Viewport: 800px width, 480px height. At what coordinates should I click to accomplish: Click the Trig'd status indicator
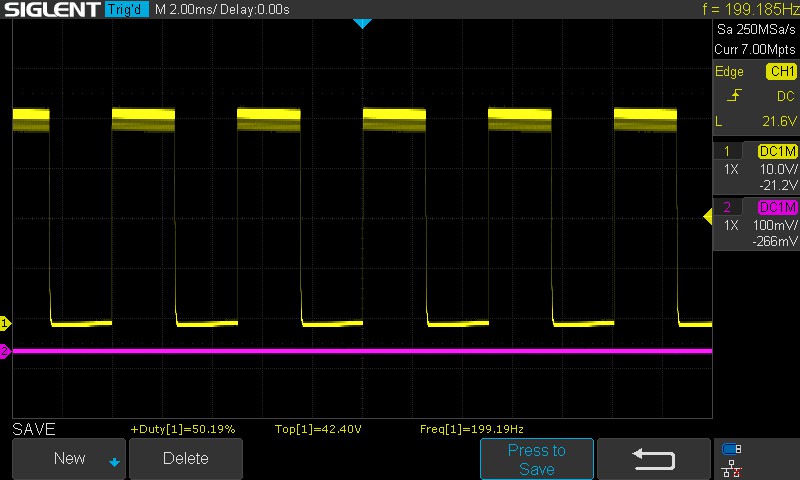pyautogui.click(x=127, y=9)
